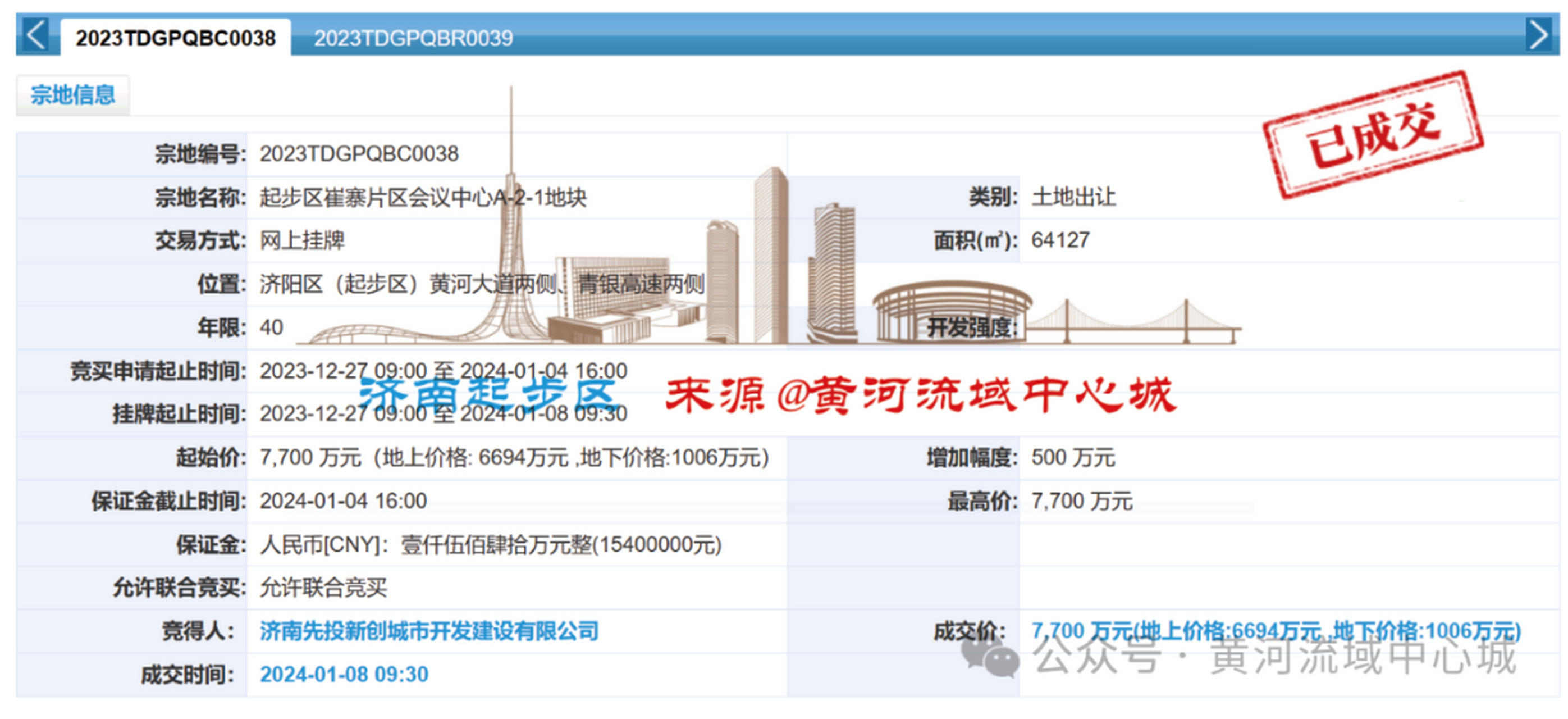This screenshot has width=1568, height=719.
Task: Select parcel number value 2023TDGPQBC0038 in table
Action: 359,153
